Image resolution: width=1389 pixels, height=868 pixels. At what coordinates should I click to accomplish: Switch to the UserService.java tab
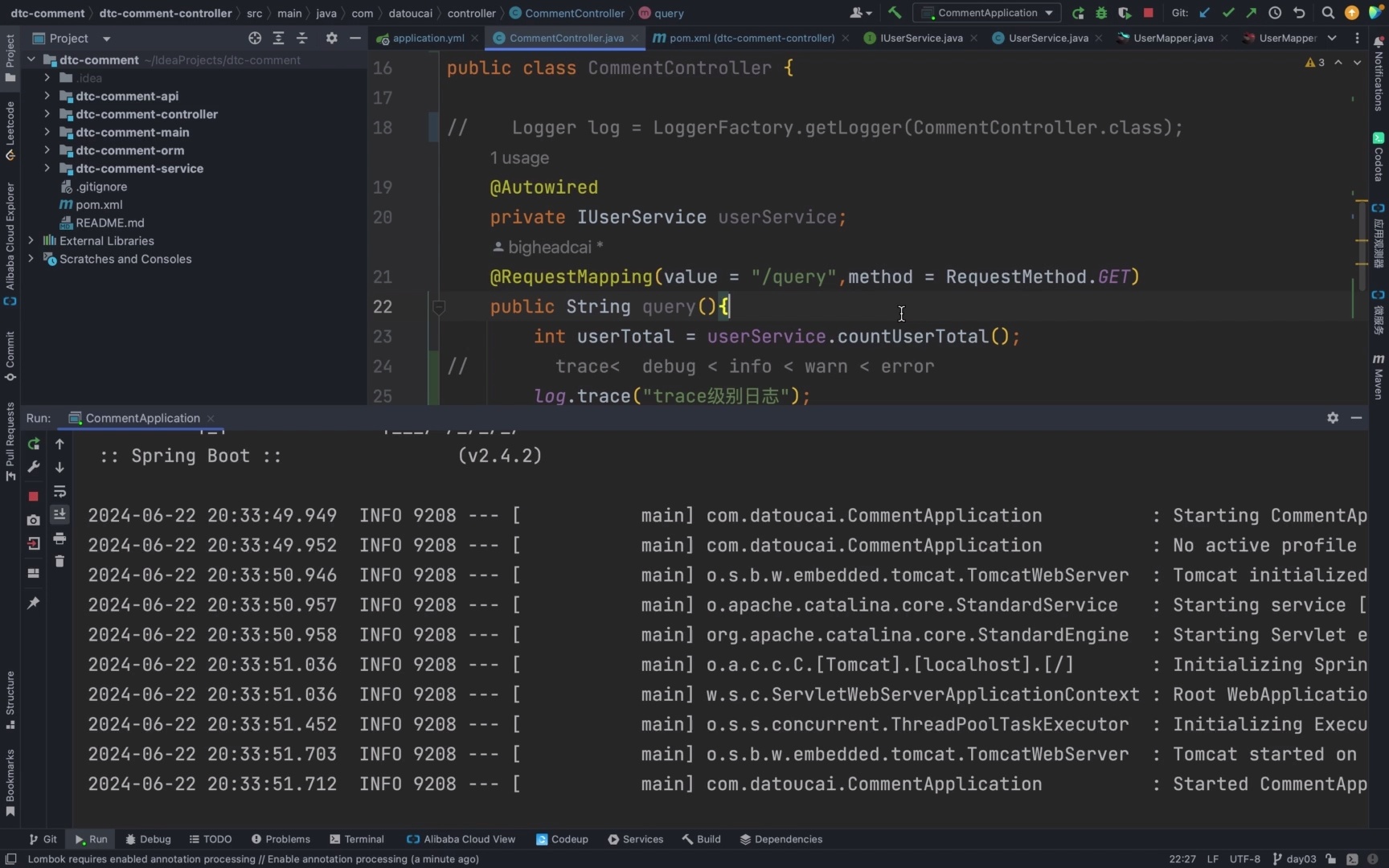pyautogui.click(x=1047, y=38)
